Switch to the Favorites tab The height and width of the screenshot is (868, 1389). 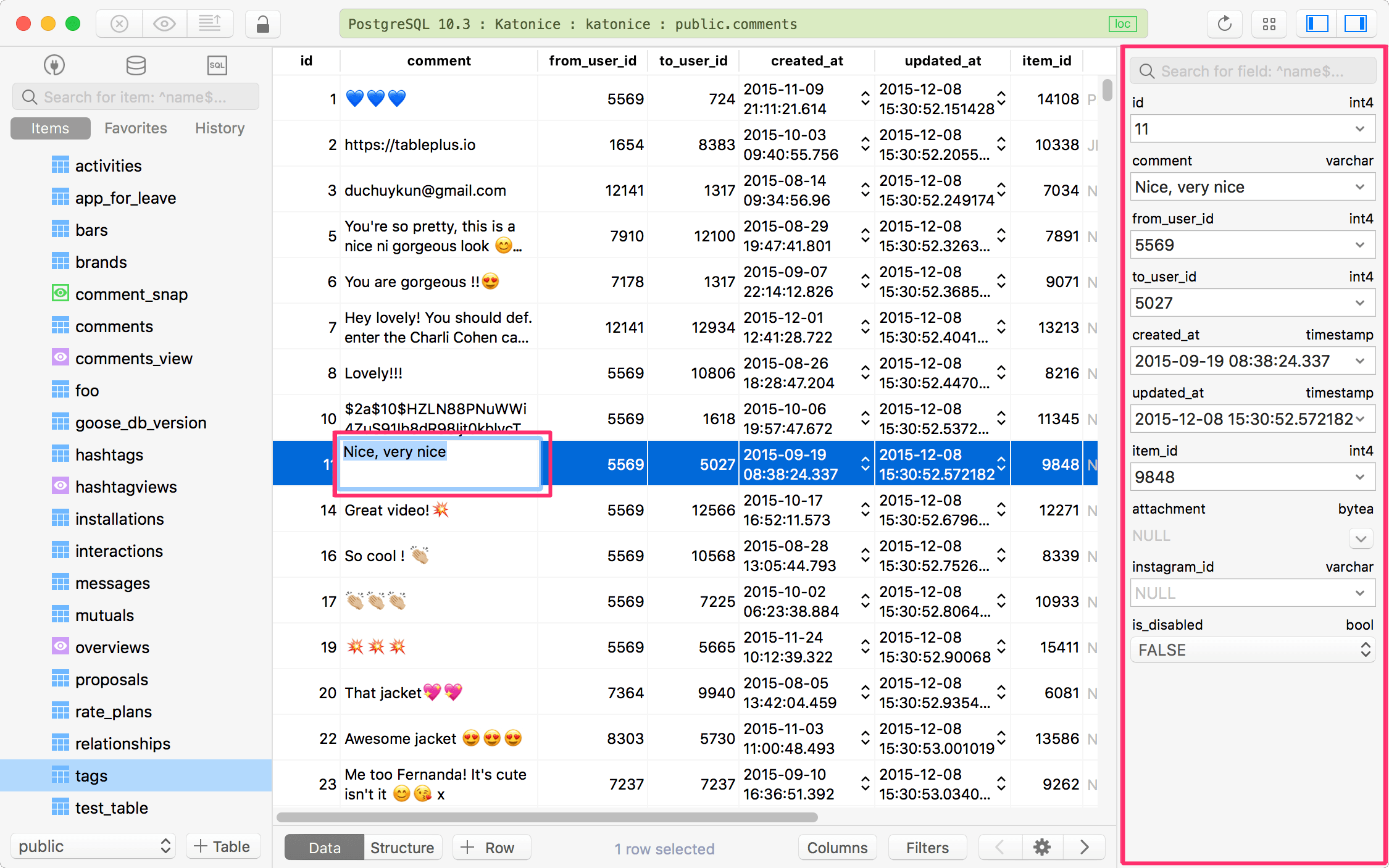coord(135,128)
